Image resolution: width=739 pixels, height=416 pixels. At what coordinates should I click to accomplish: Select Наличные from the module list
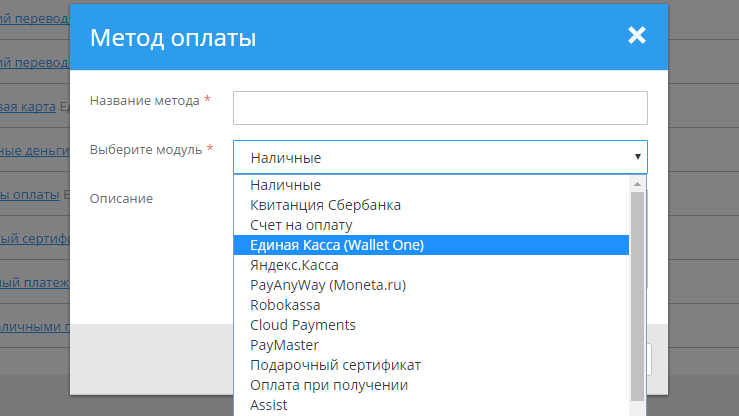[286, 185]
